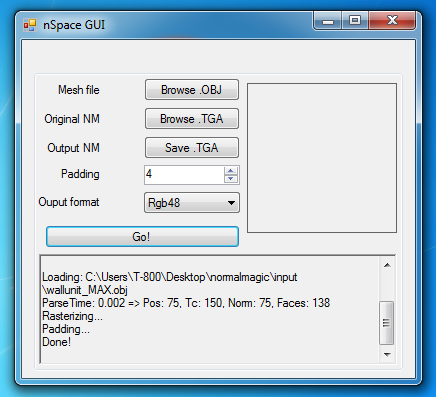This screenshot has width=436, height=397.
Task: Click the log scrollbar down arrow
Action: (x=387, y=355)
